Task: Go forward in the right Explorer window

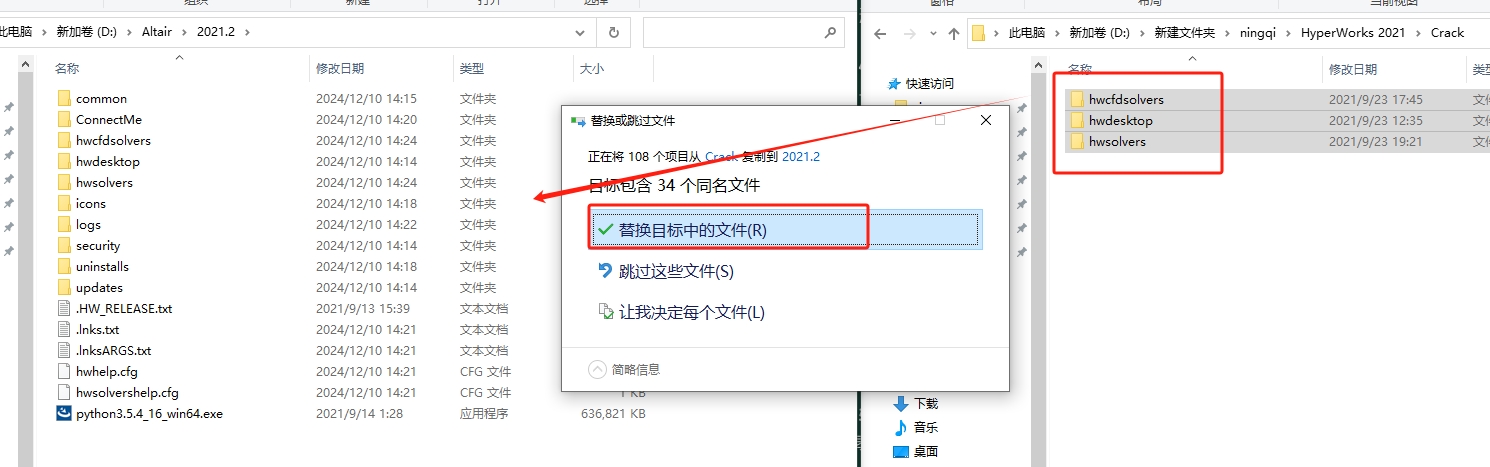Action: (x=909, y=33)
